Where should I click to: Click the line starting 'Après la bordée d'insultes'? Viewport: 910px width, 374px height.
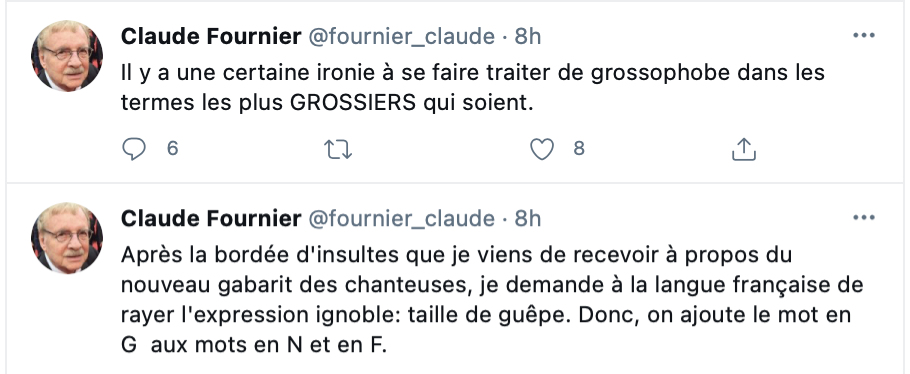pos(457,256)
